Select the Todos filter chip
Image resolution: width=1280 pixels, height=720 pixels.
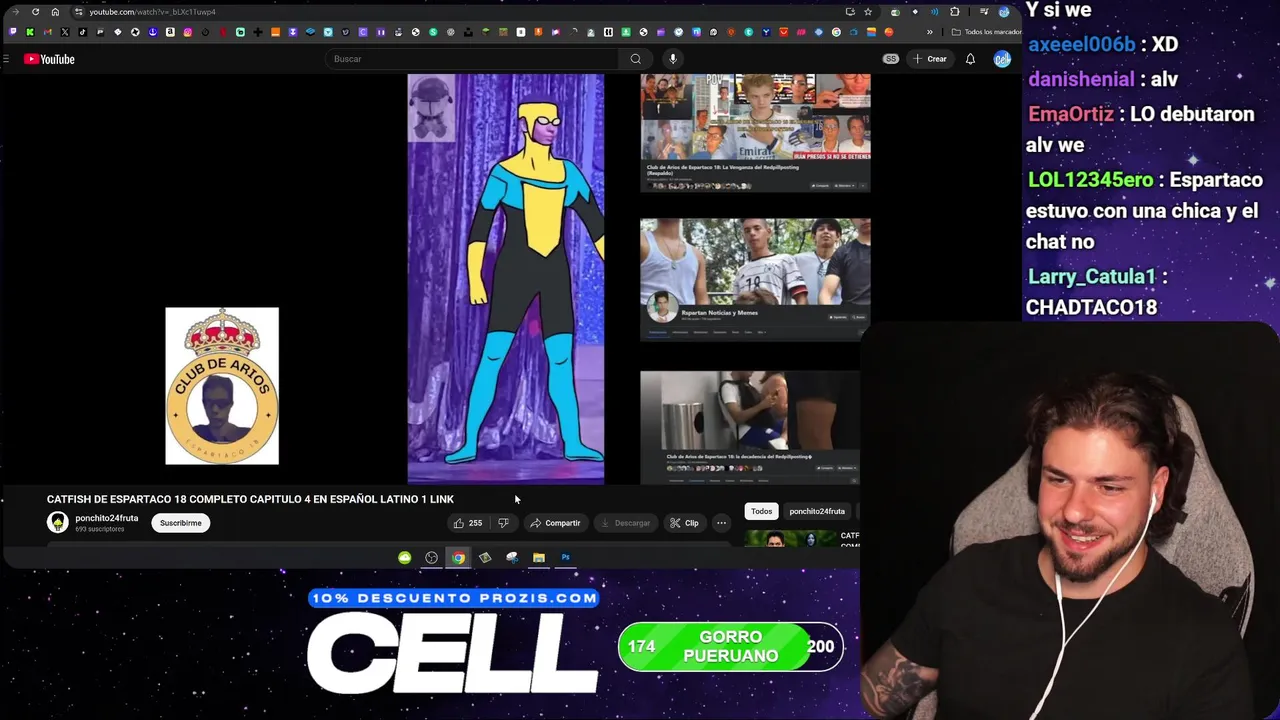point(762,511)
